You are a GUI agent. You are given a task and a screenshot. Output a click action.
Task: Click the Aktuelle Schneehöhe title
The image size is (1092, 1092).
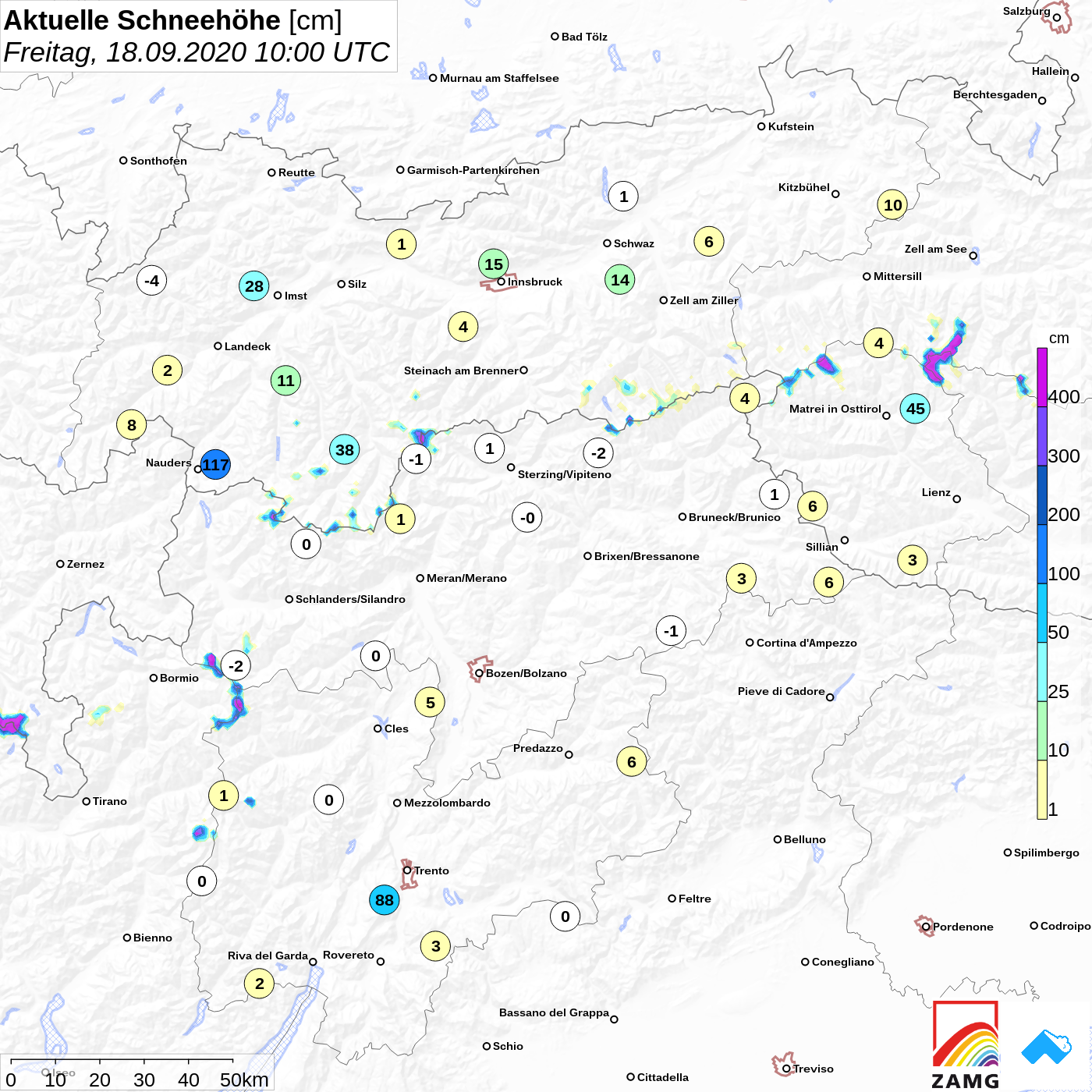142,20
